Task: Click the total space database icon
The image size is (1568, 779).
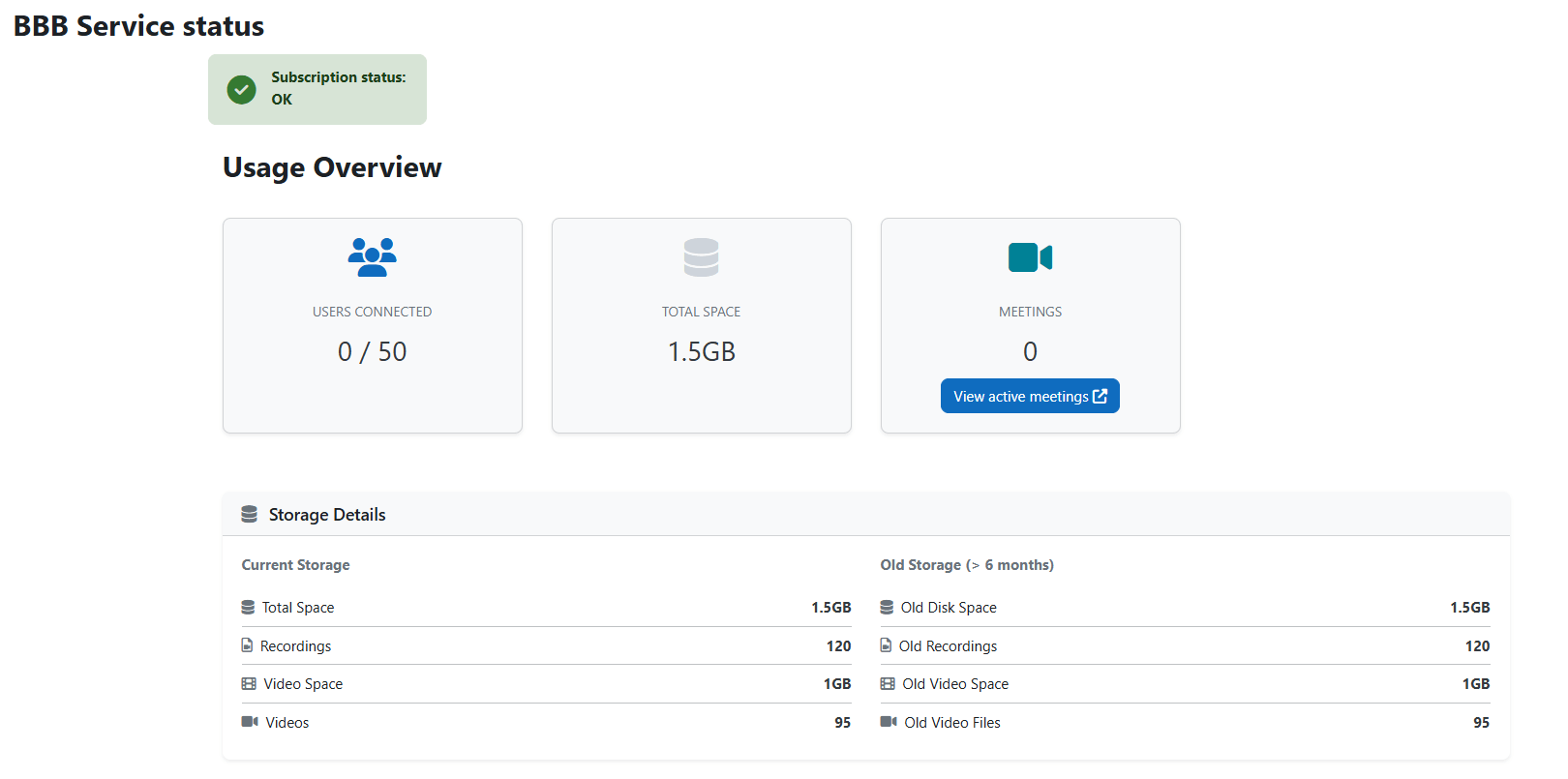Action: pos(701,257)
